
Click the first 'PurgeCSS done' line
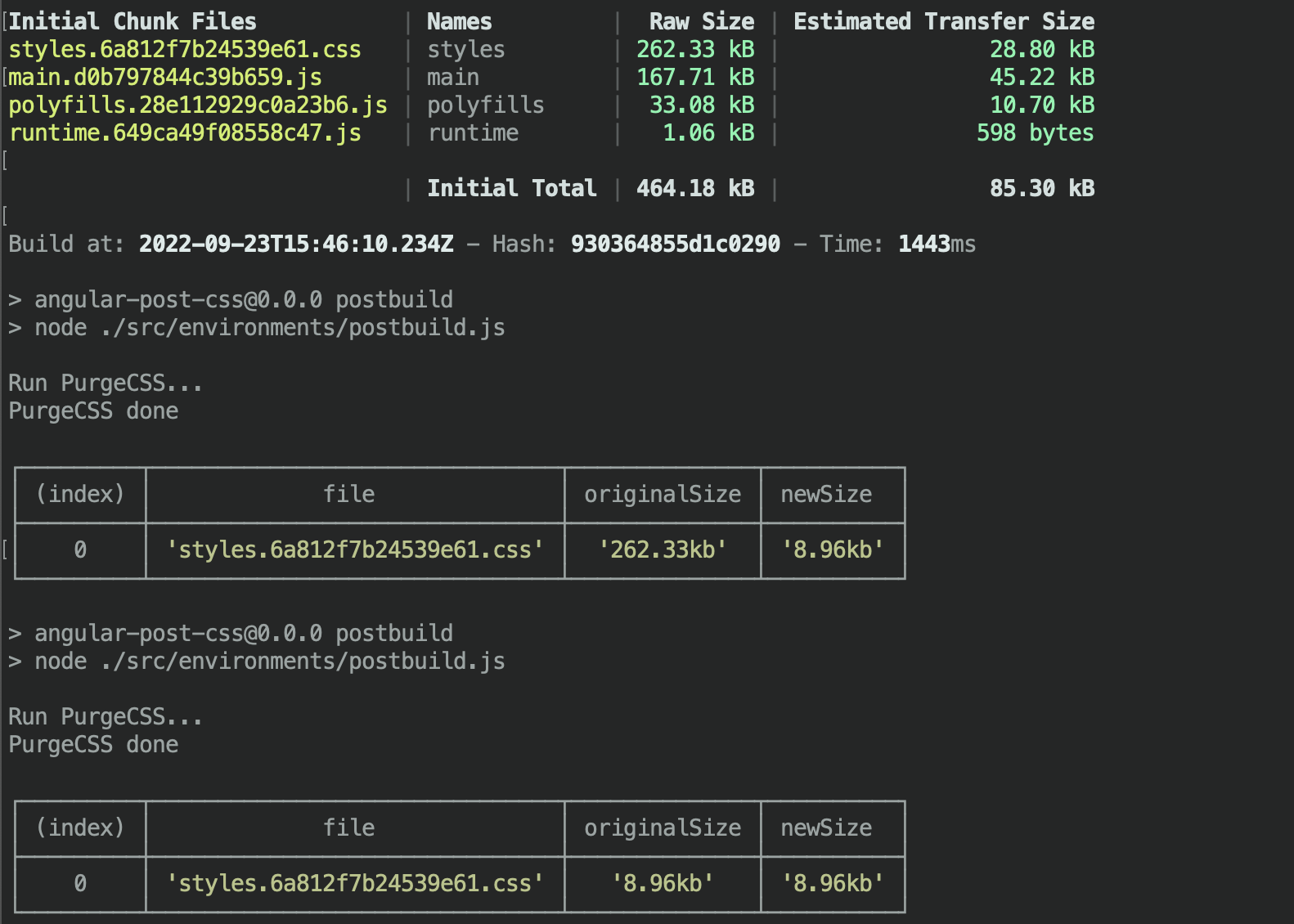[x=93, y=411]
